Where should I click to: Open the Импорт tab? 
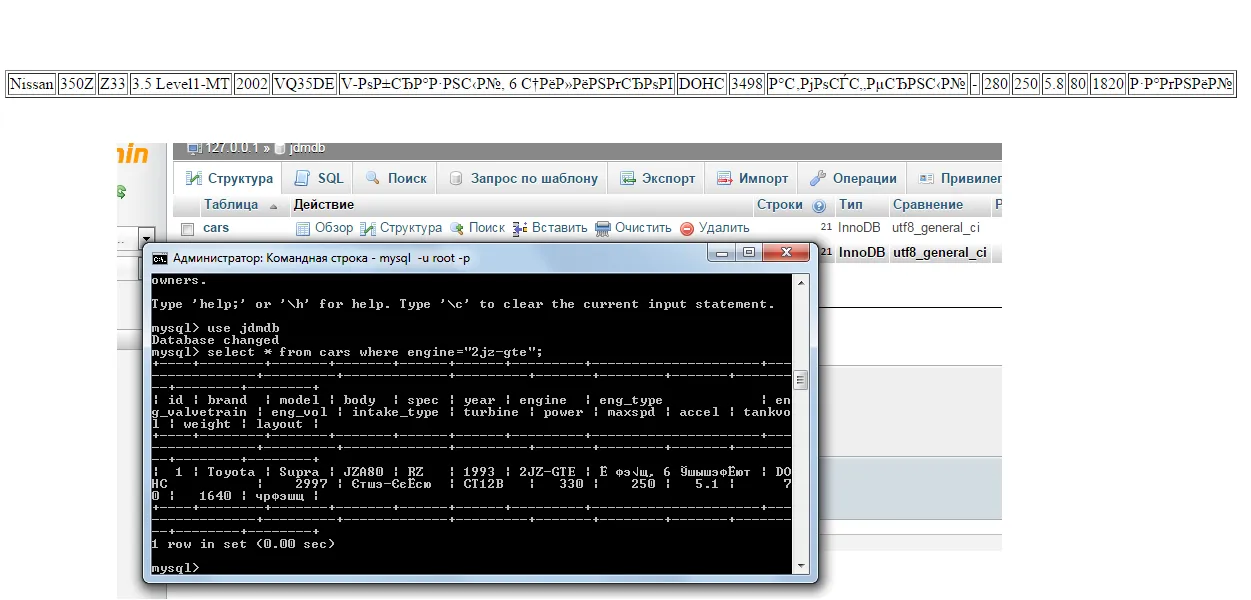point(752,179)
